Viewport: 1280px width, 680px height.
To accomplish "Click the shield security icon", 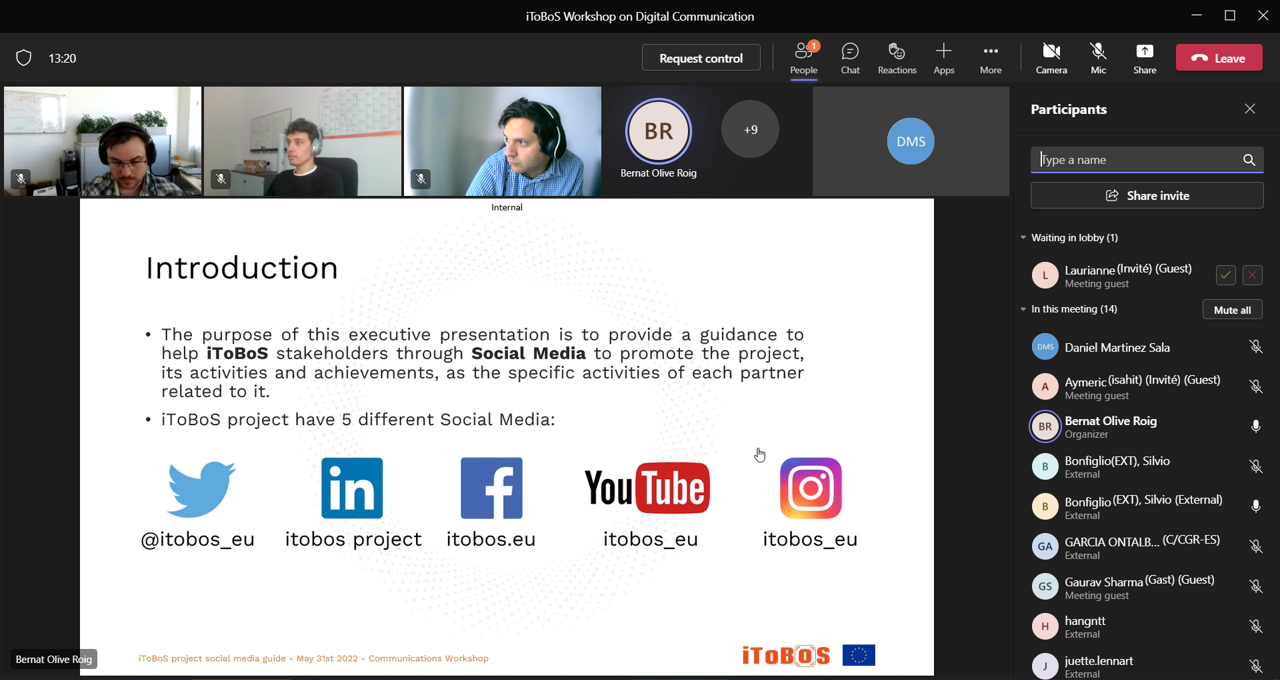I will [x=24, y=58].
